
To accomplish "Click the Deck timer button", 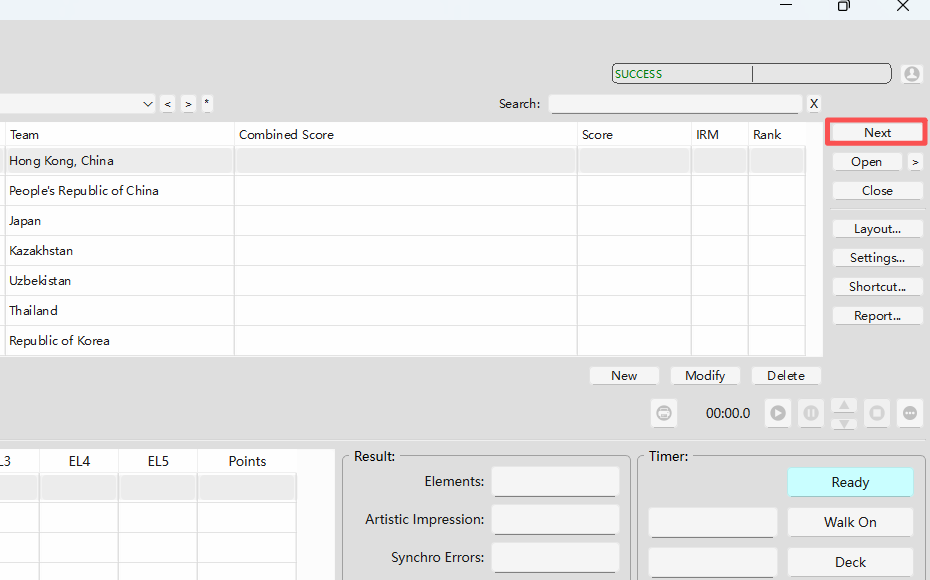I will click(x=850, y=562).
